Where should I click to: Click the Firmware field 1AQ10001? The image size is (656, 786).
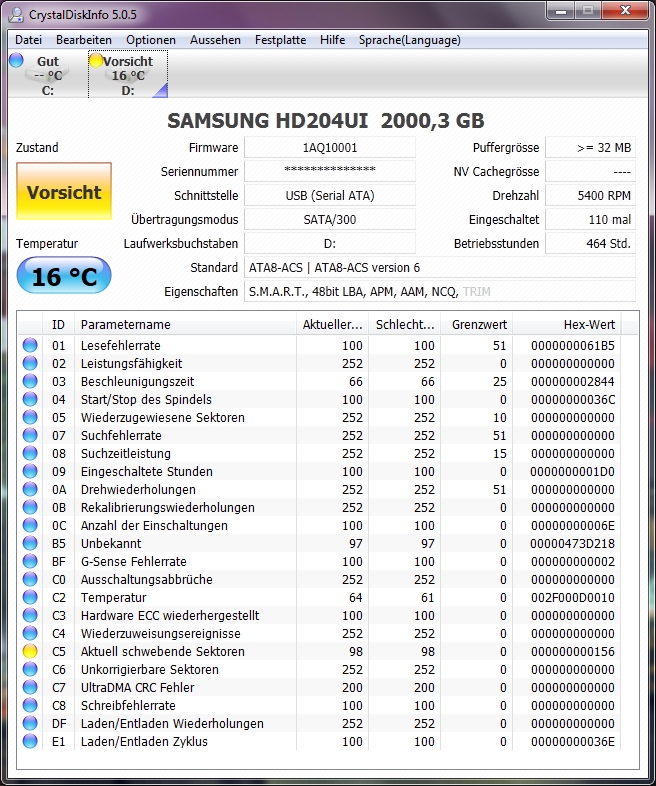(x=330, y=147)
